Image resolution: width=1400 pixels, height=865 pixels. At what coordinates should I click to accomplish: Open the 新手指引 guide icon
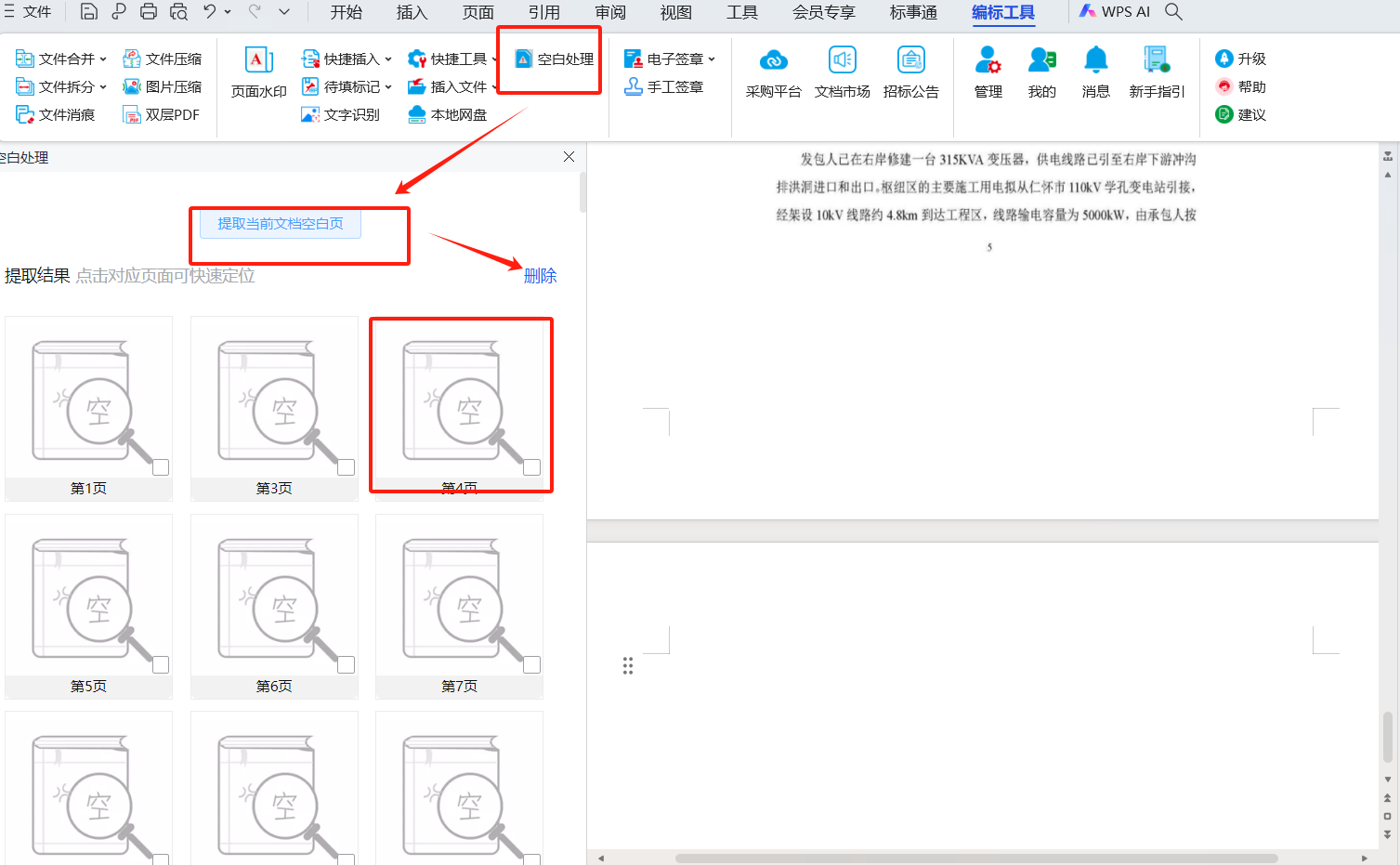[x=1156, y=61]
